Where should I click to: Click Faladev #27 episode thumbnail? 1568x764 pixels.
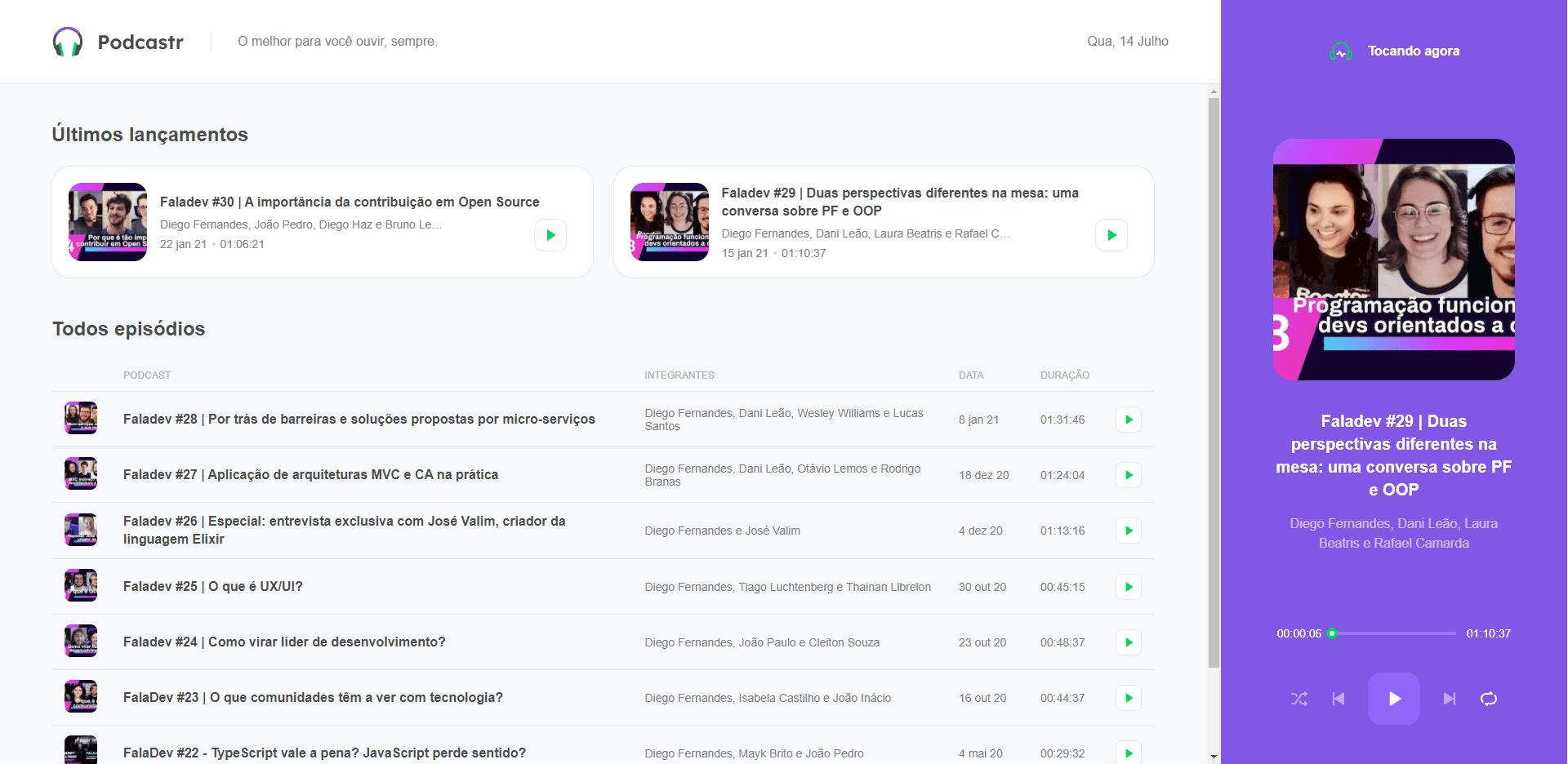pos(81,474)
